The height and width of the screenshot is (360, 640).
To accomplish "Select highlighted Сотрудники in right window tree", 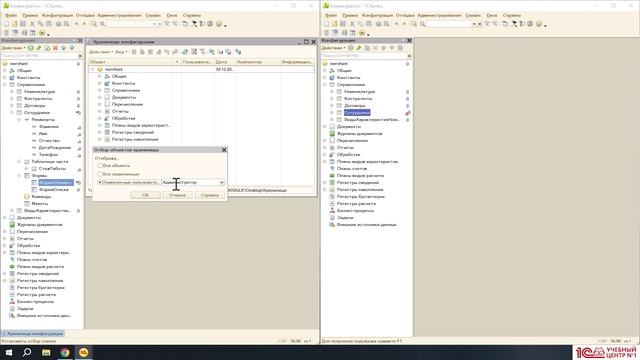I will 357,112.
